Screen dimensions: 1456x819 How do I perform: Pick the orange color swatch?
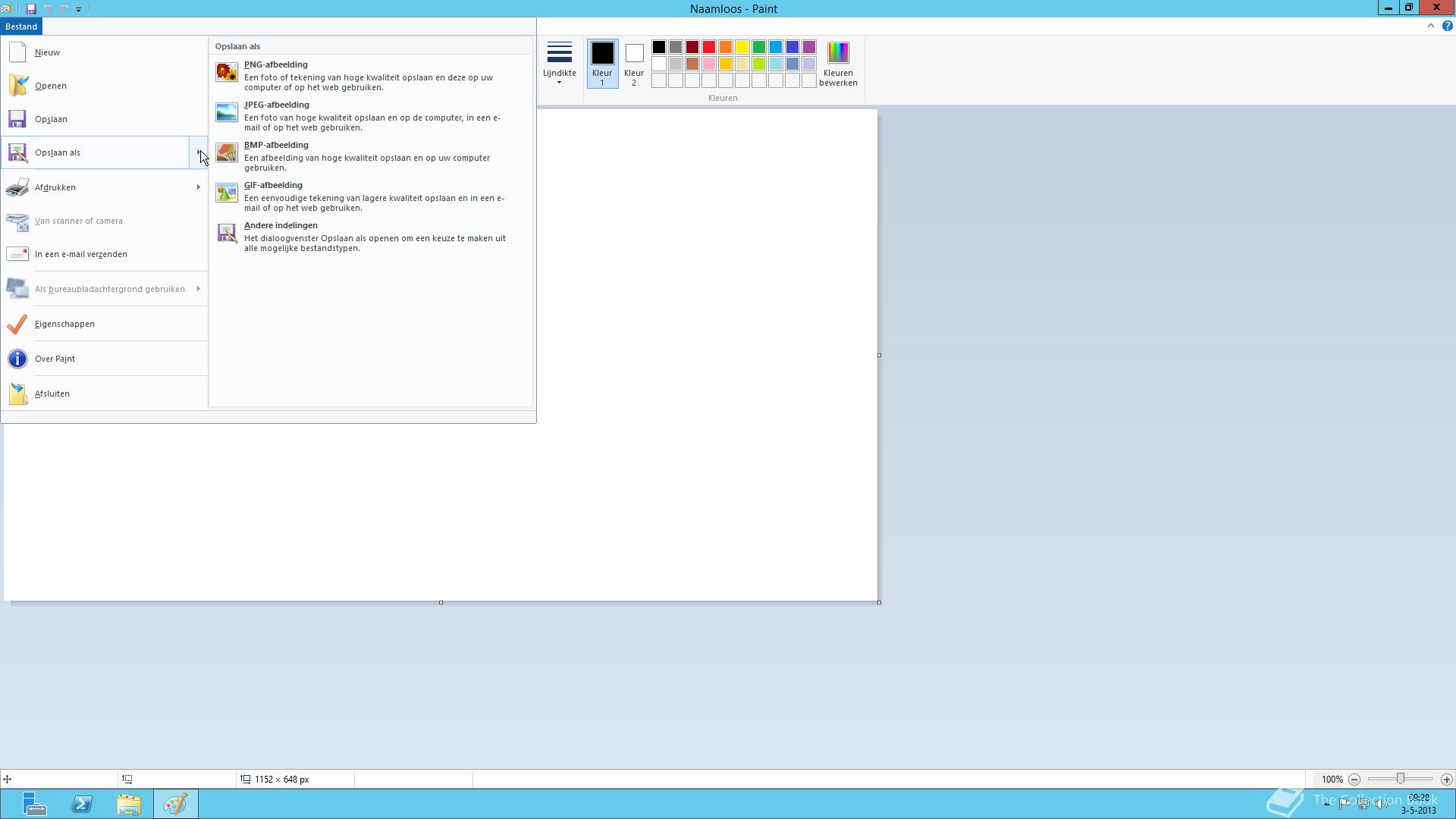point(726,47)
